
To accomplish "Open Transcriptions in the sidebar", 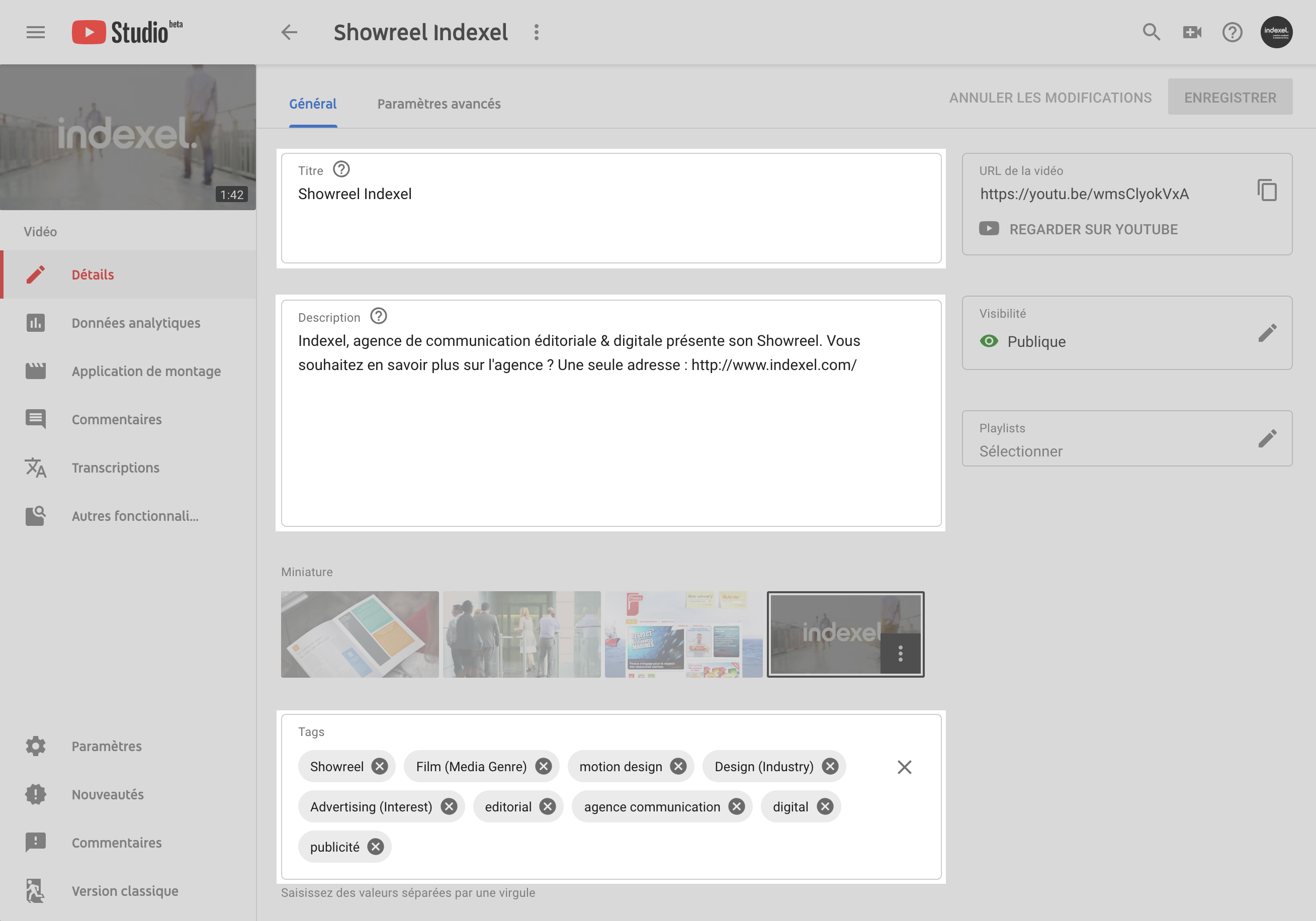I will (128, 468).
